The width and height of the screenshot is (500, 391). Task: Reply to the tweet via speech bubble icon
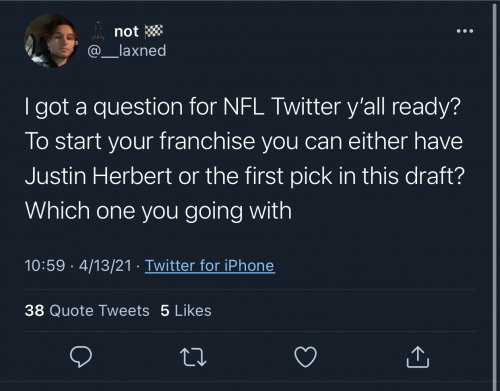[x=81, y=357]
